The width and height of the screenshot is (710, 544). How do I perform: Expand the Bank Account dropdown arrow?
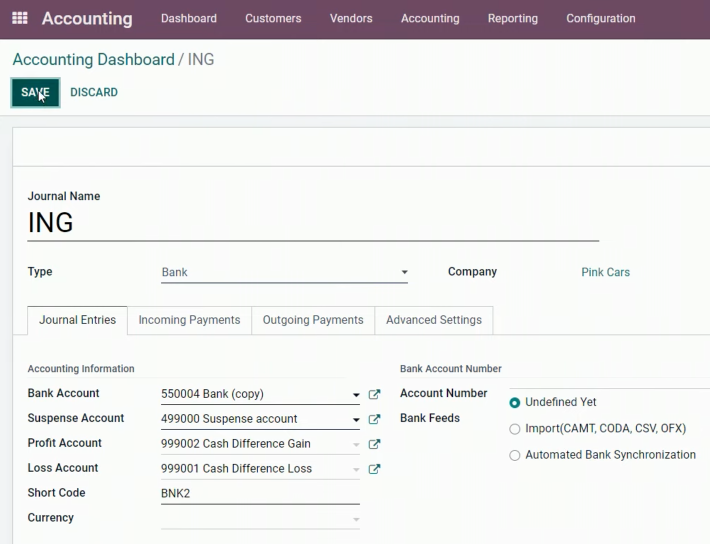tap(356, 395)
